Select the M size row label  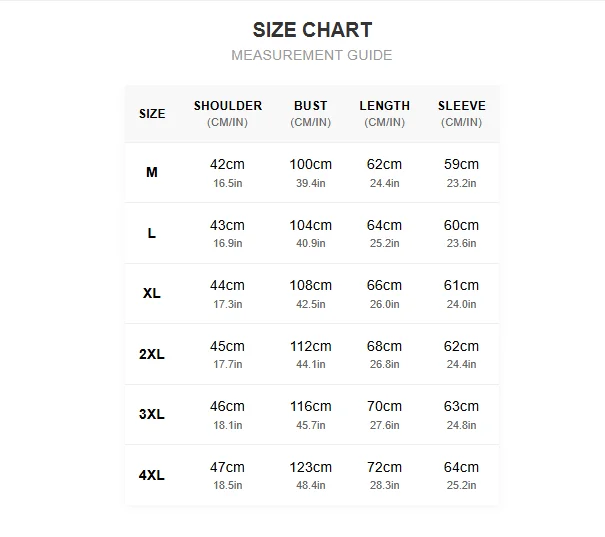point(152,172)
